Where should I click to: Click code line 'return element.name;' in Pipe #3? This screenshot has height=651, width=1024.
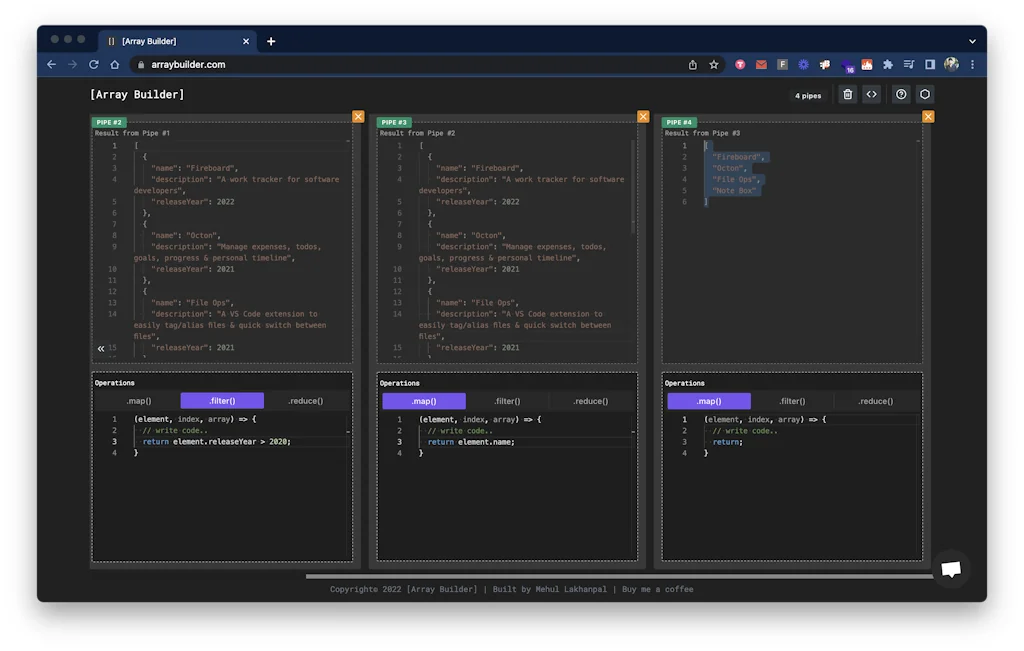click(x=471, y=442)
